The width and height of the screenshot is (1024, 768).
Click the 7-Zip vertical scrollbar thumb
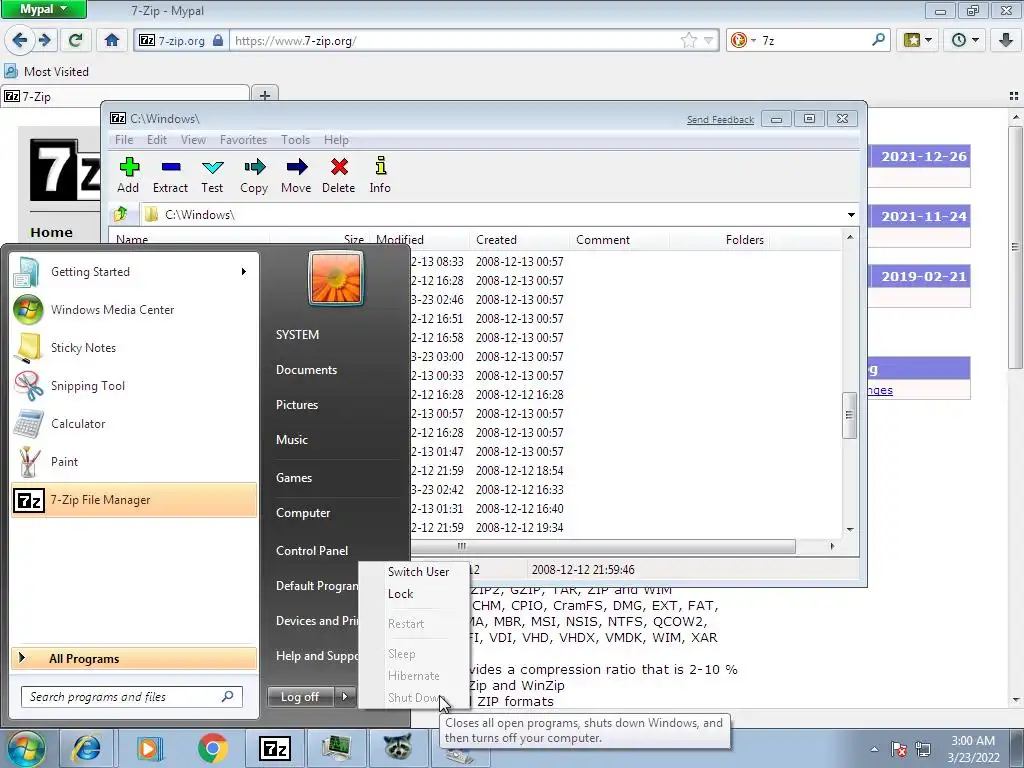(x=849, y=415)
